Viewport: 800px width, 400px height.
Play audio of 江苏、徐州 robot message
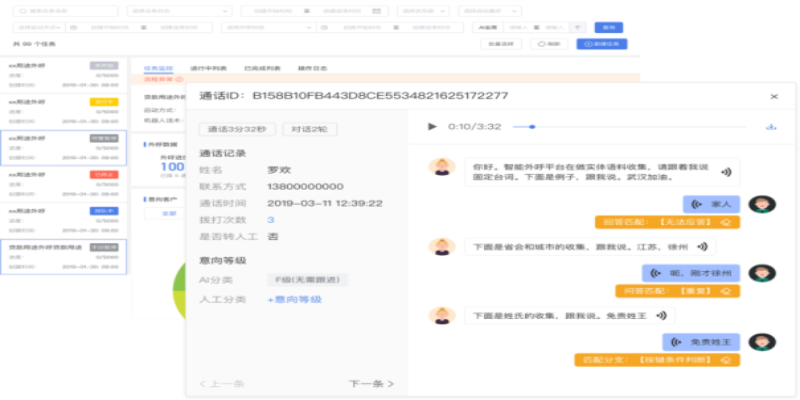coord(702,246)
